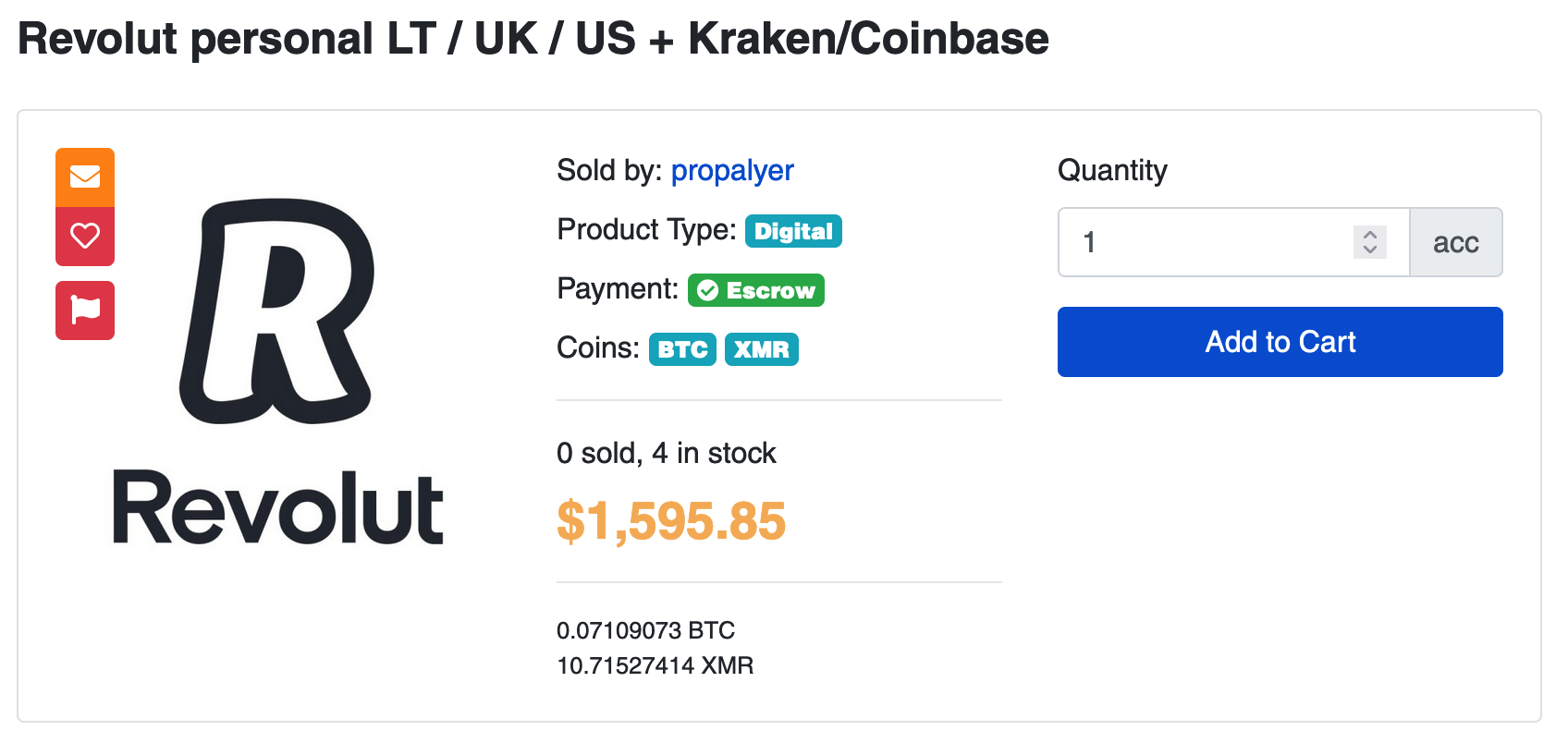The height and width of the screenshot is (743, 1568).
Task: Click the listing title heading
Action: (x=533, y=39)
